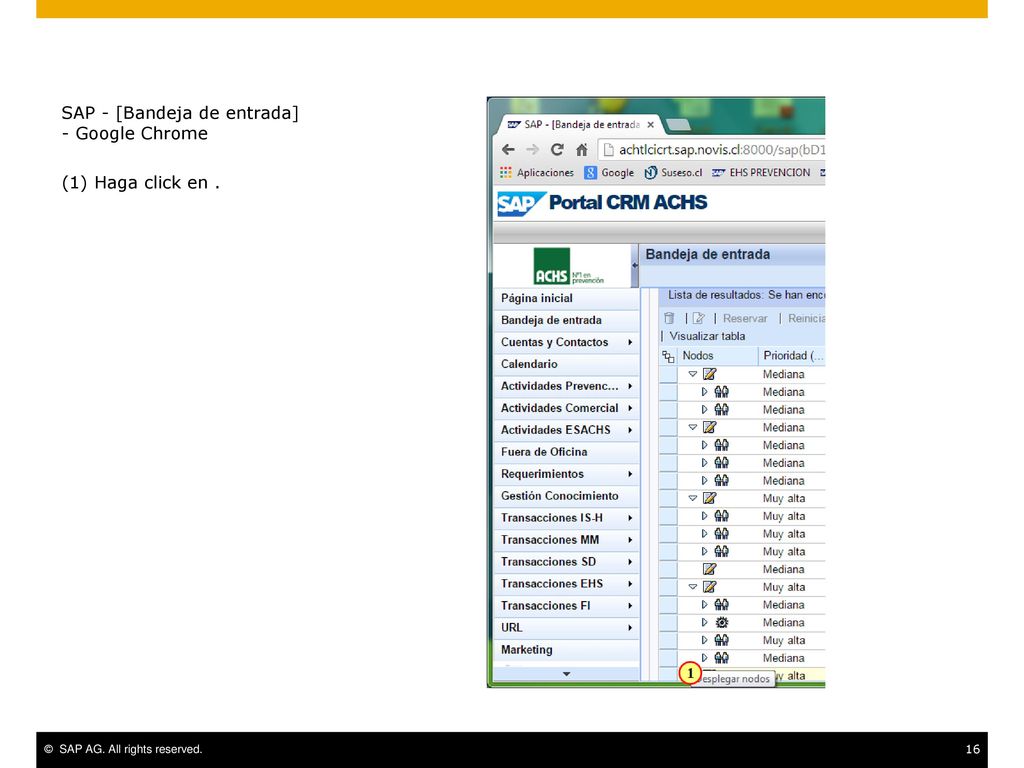Select the row marker of the gear icon row
Screen dimensions: 1024x768
[667, 622]
